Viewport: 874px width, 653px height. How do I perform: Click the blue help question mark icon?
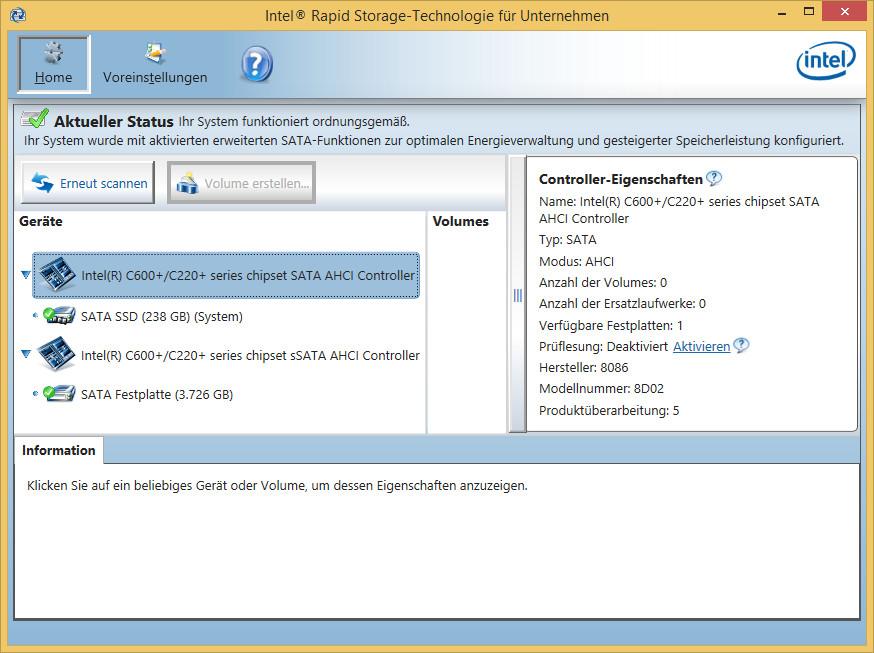coord(256,65)
